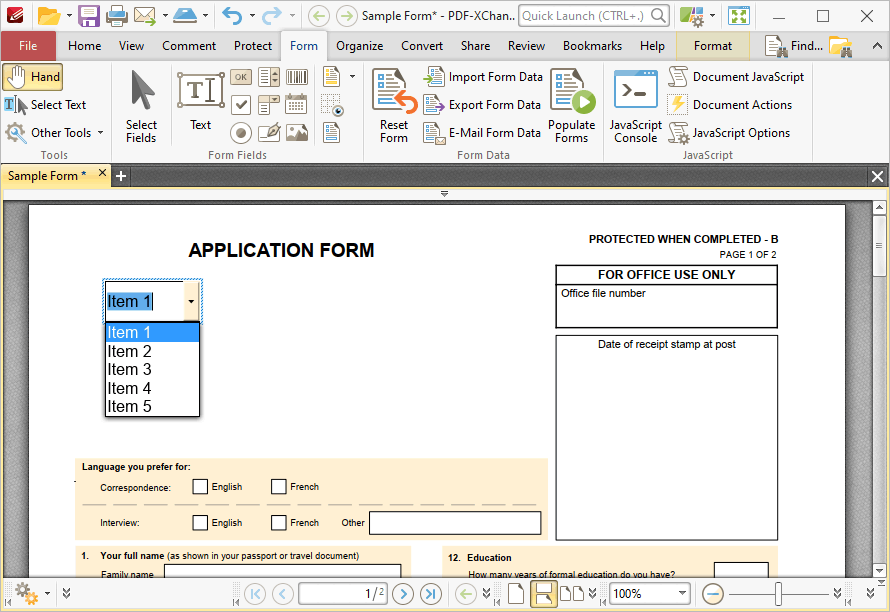Open the File menu
Screen dimensions: 890x612
tap(28, 46)
